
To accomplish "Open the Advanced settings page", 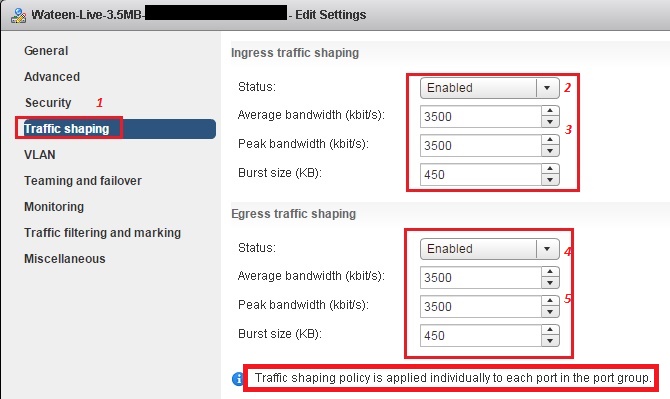I will [52, 77].
